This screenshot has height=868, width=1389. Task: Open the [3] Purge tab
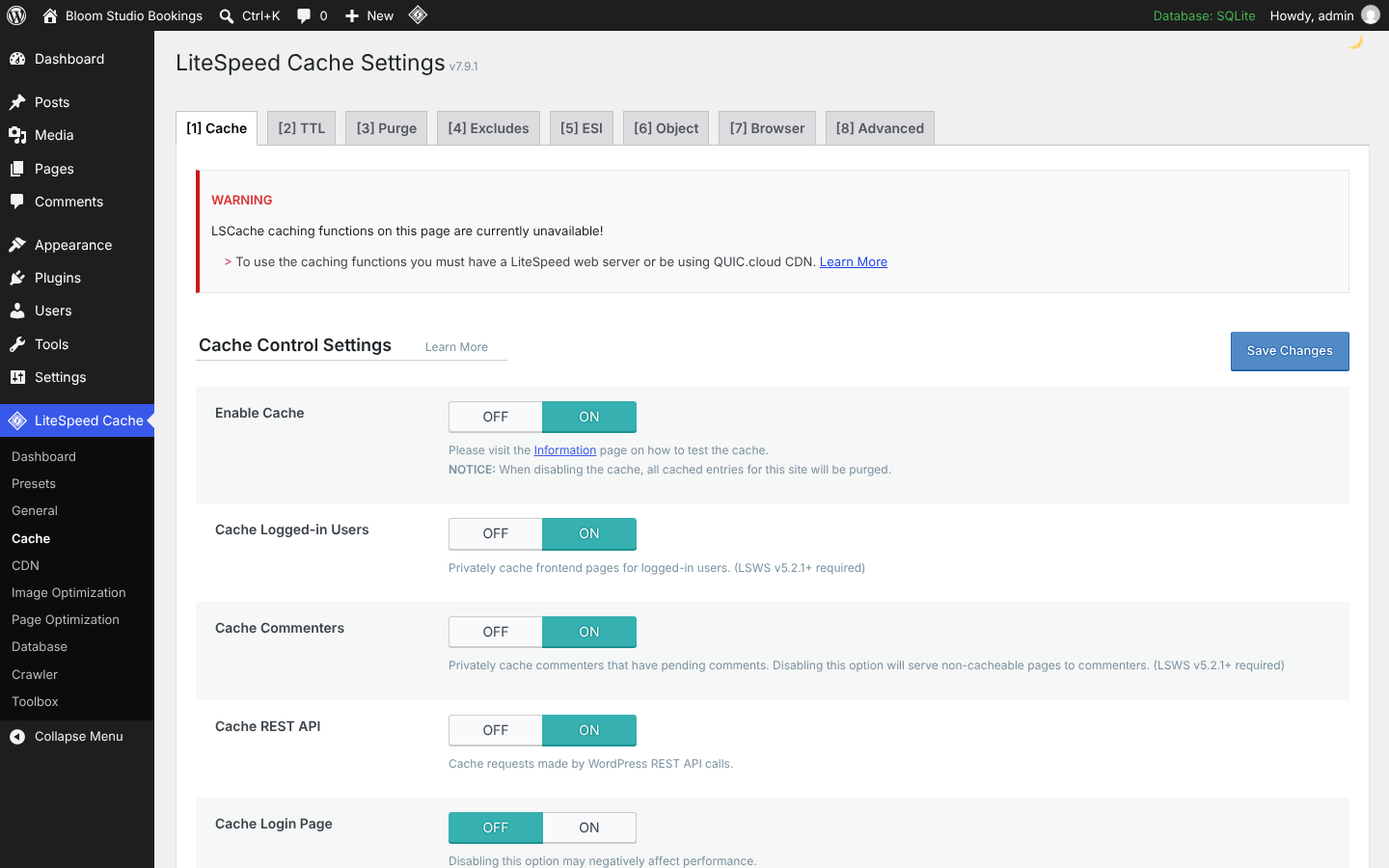(387, 128)
